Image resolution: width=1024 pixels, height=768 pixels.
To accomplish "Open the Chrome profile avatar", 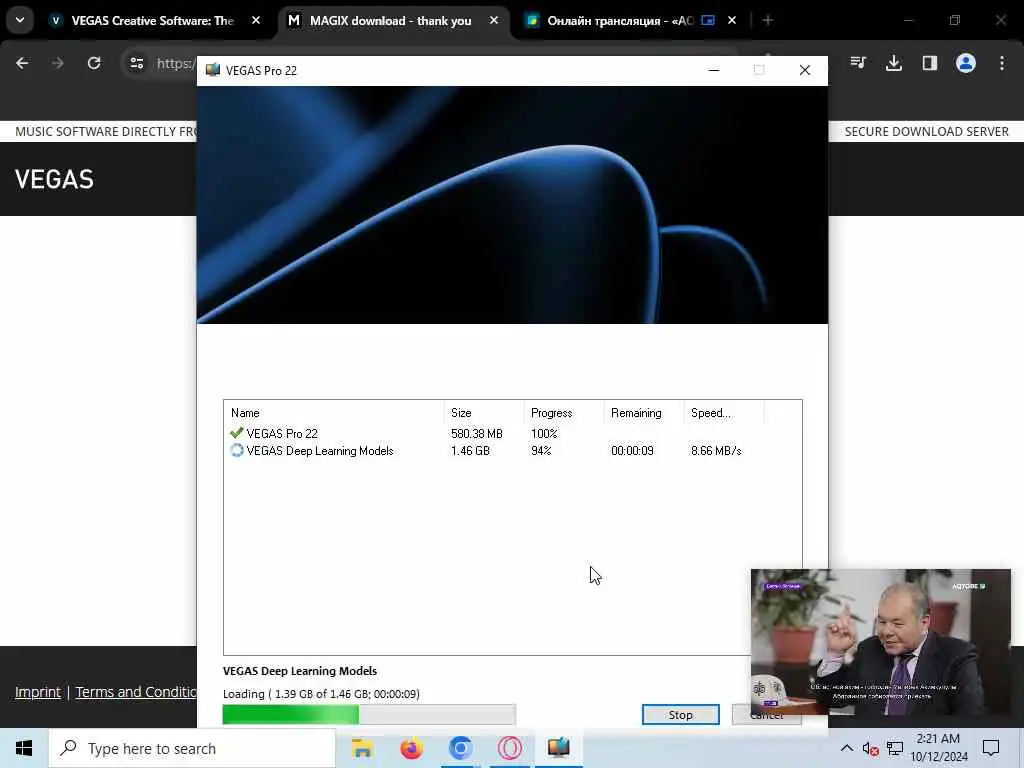I will pyautogui.click(x=966, y=63).
